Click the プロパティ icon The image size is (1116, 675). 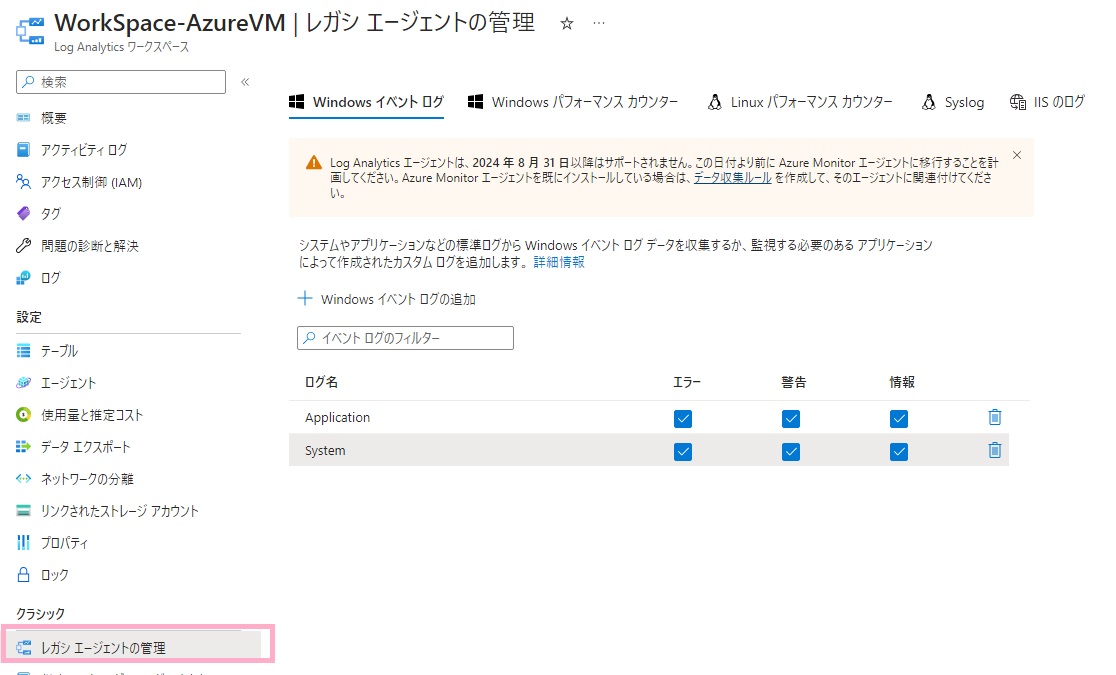[x=23, y=543]
